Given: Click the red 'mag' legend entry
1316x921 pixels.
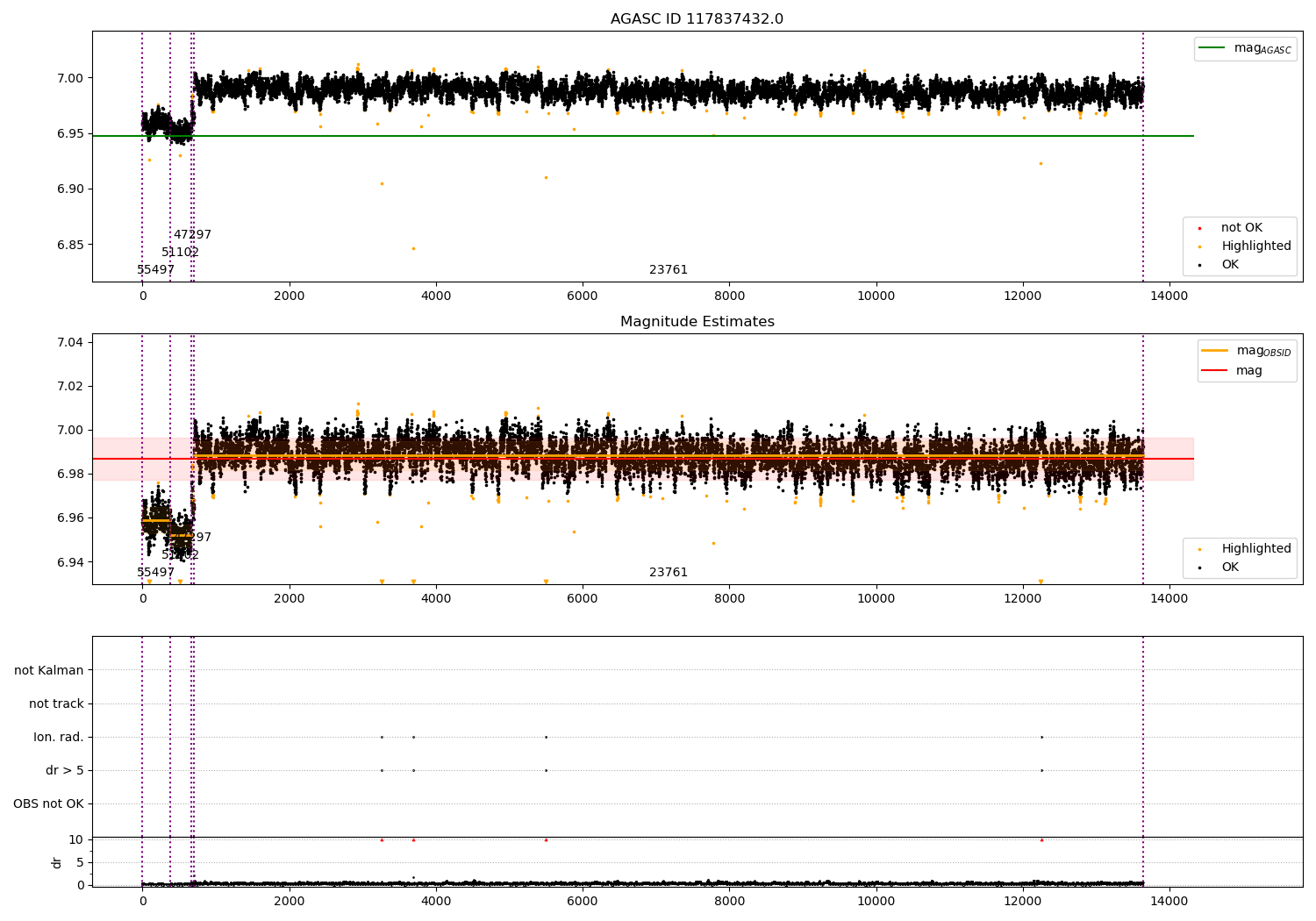Looking at the screenshot, I should click(1248, 371).
